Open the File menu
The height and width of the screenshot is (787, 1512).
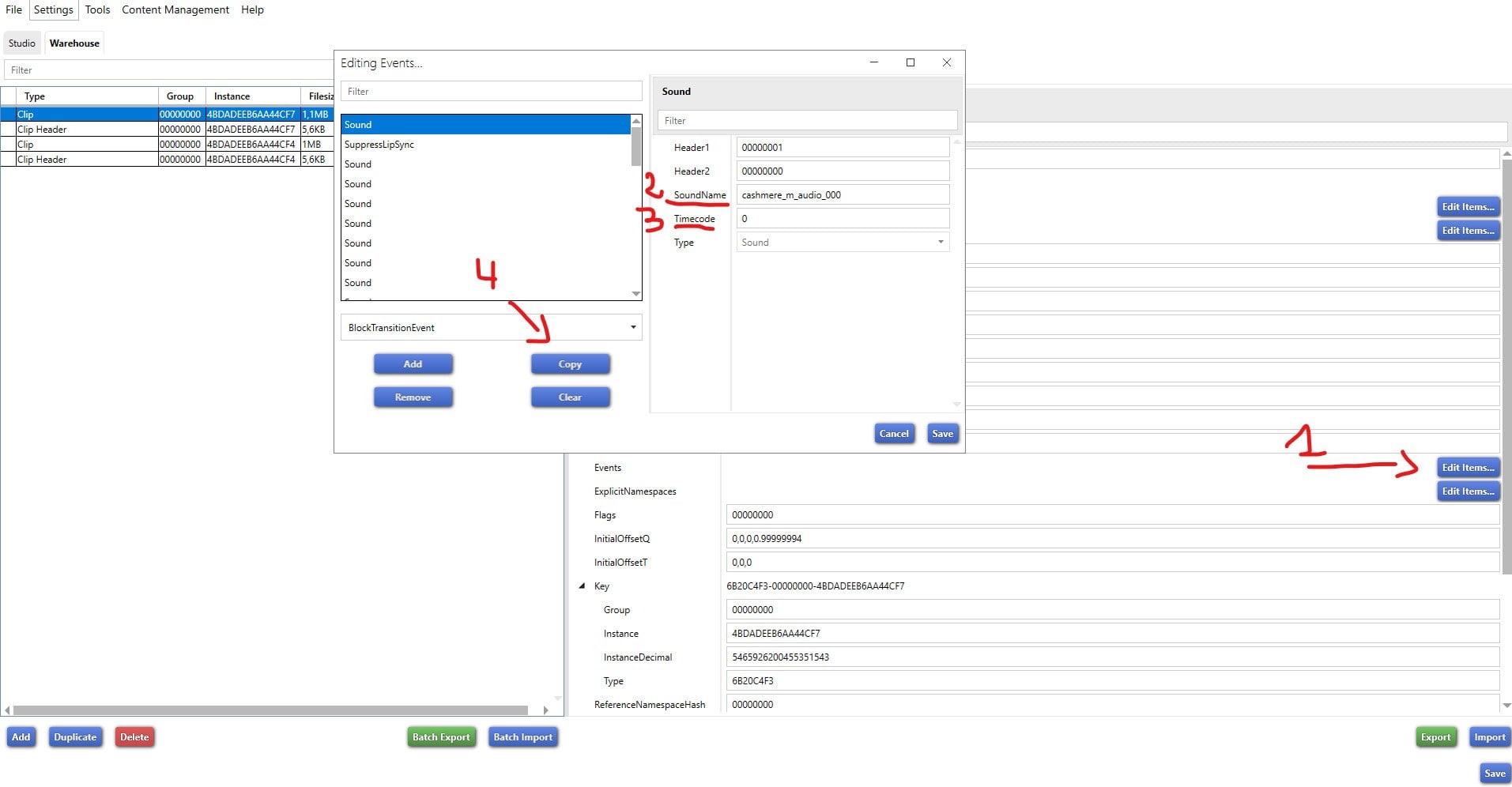14,9
